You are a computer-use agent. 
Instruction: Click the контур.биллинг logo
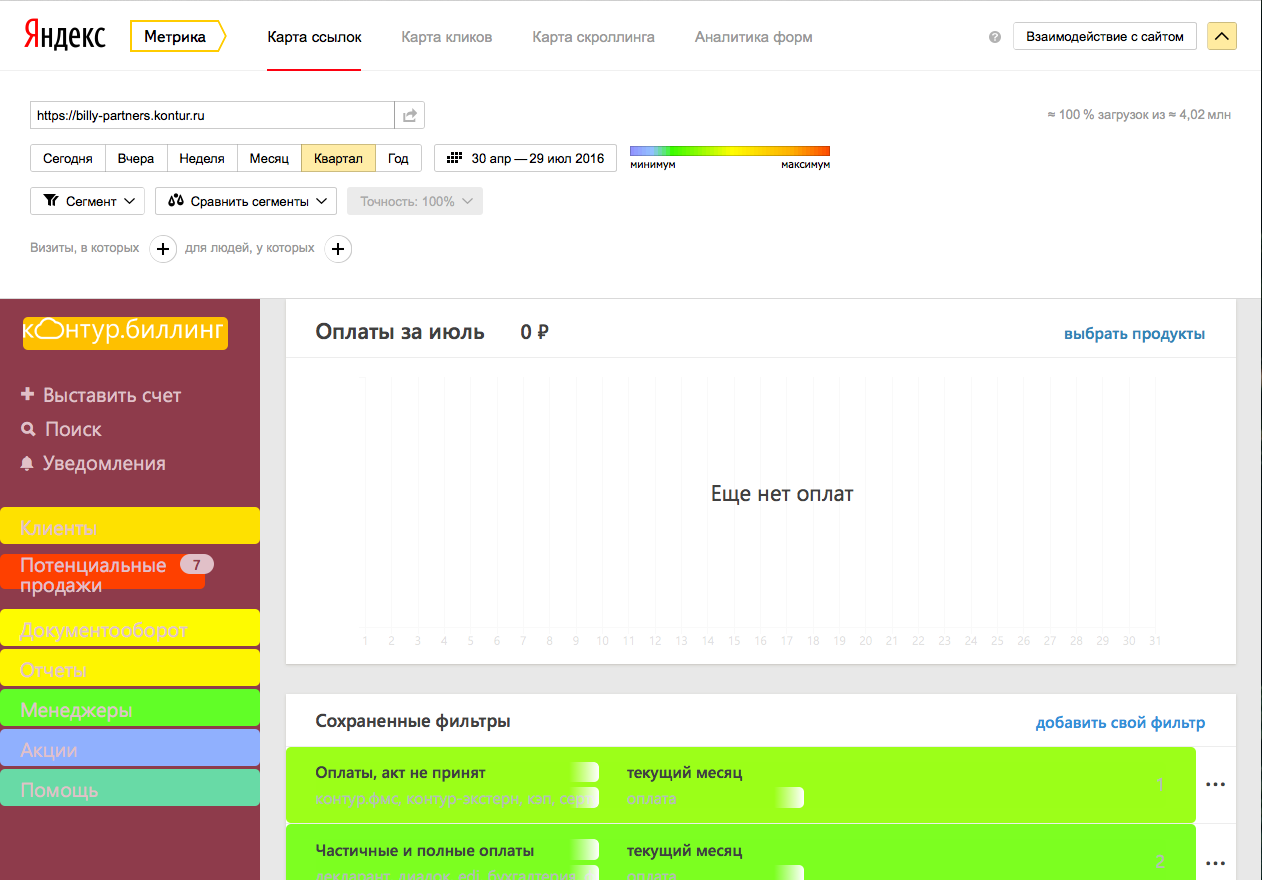tap(125, 332)
